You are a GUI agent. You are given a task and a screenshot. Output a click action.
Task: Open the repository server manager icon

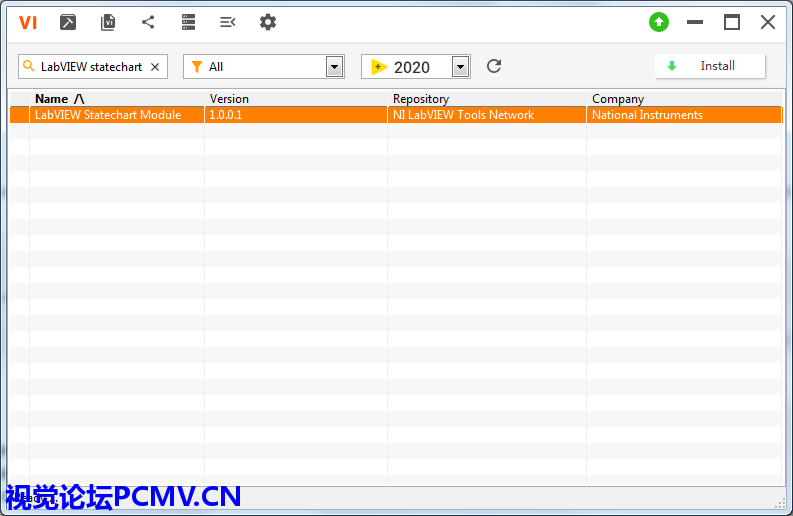188,22
